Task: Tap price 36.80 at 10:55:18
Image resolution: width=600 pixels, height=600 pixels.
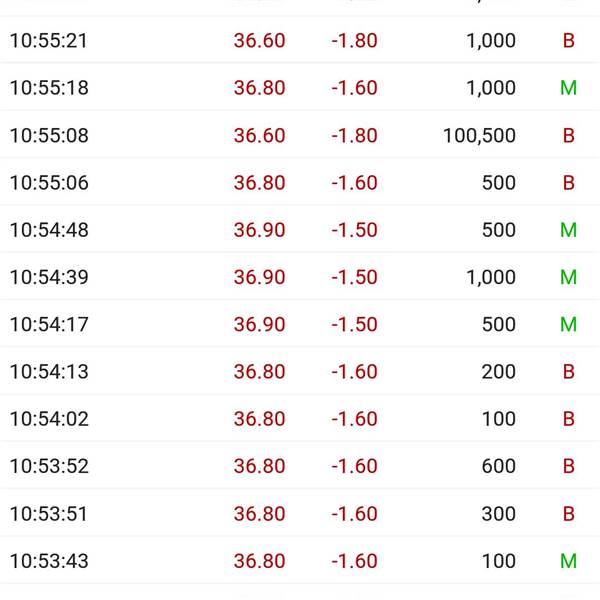Action: 259,88
